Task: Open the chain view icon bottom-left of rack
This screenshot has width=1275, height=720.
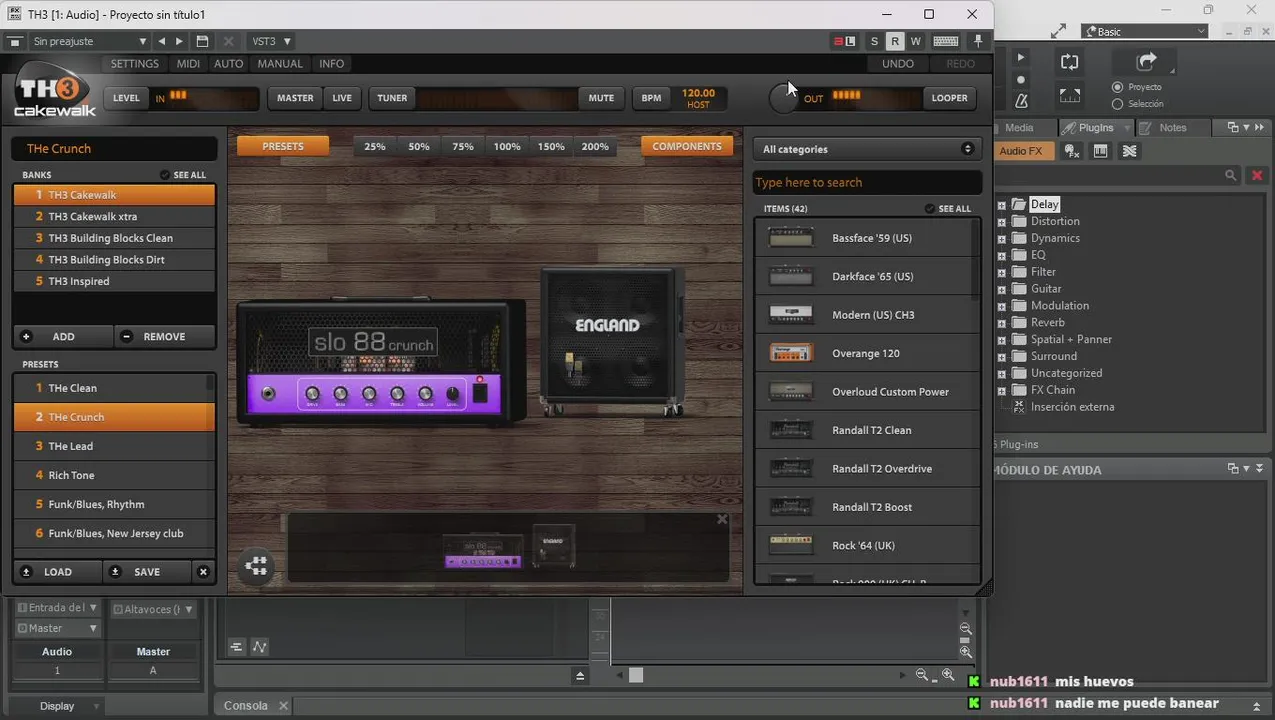Action: point(256,566)
